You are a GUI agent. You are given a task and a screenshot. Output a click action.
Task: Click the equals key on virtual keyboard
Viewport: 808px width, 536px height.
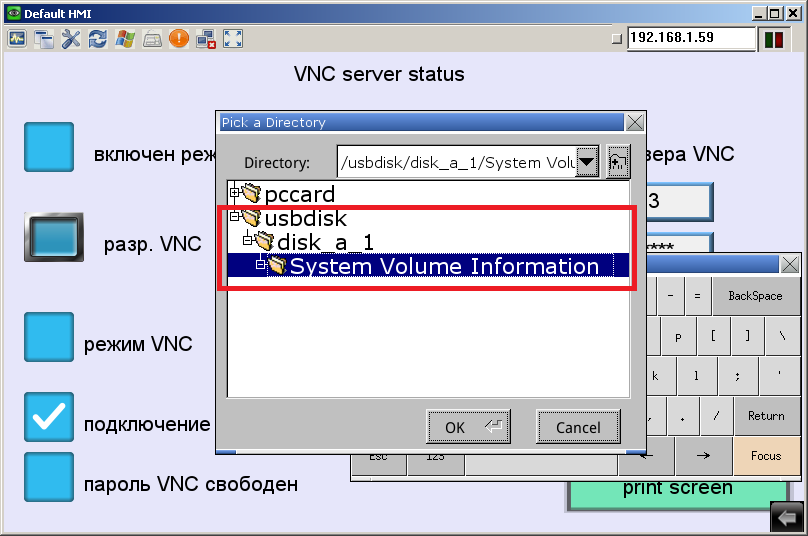(x=698, y=296)
